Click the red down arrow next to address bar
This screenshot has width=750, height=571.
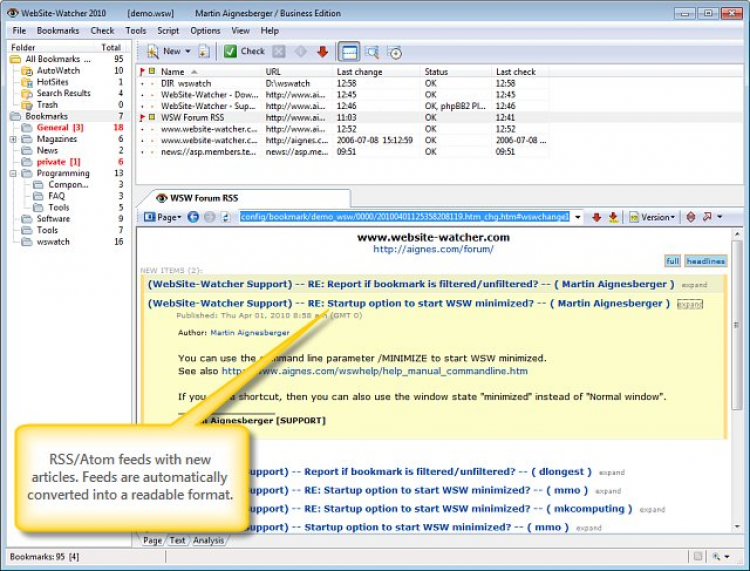coord(596,217)
